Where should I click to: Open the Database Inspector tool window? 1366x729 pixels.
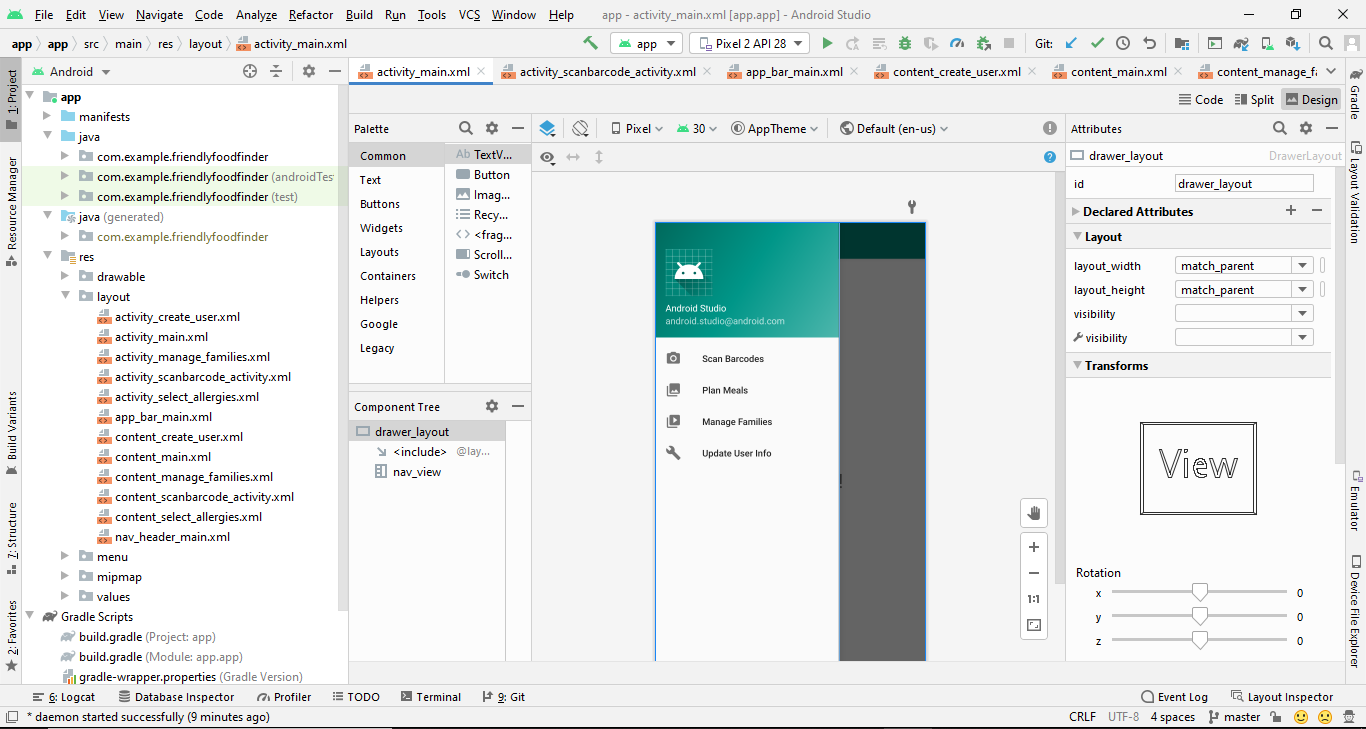click(x=176, y=697)
